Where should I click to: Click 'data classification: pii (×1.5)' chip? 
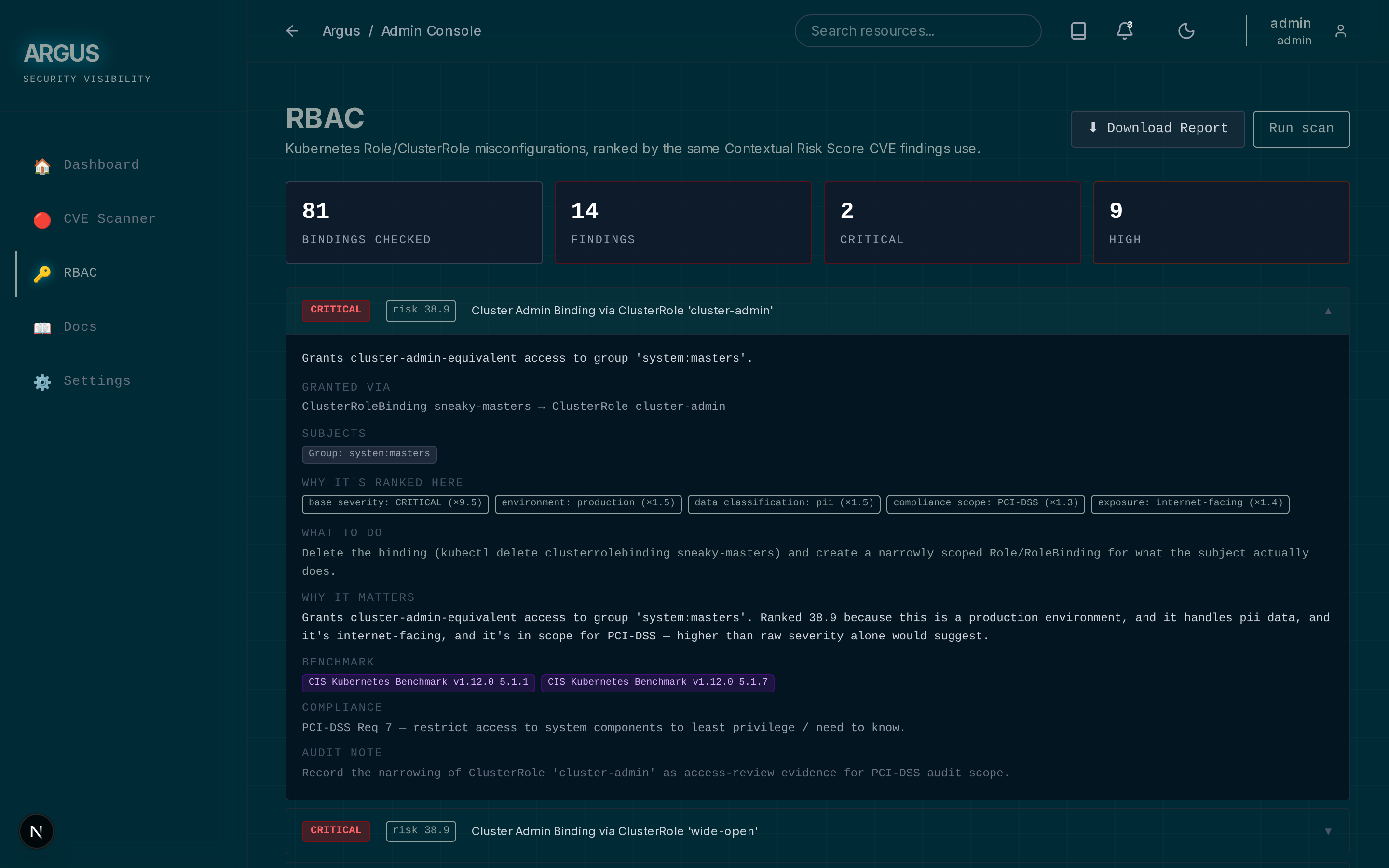coord(783,503)
